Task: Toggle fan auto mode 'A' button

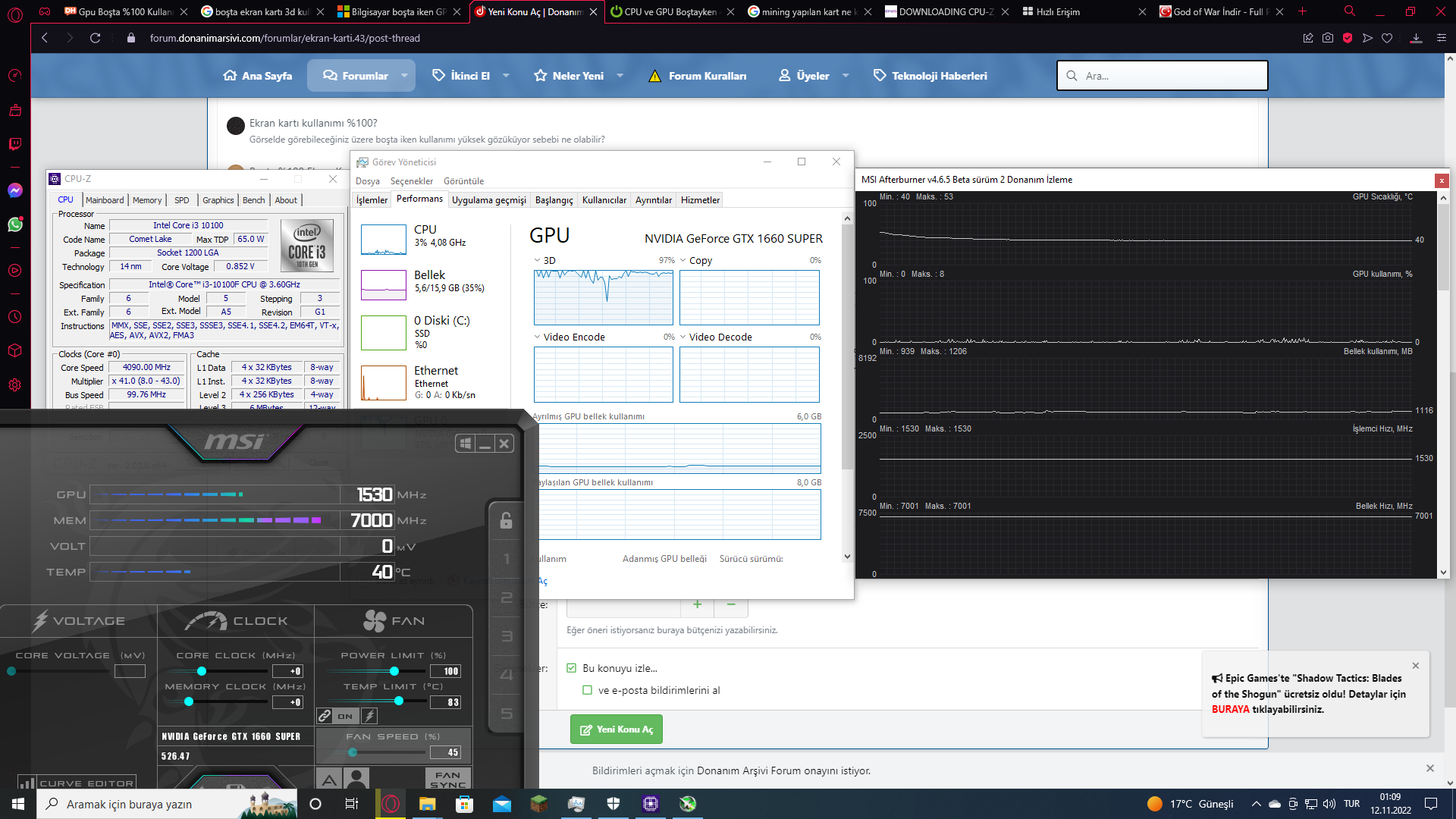Action: pyautogui.click(x=329, y=779)
